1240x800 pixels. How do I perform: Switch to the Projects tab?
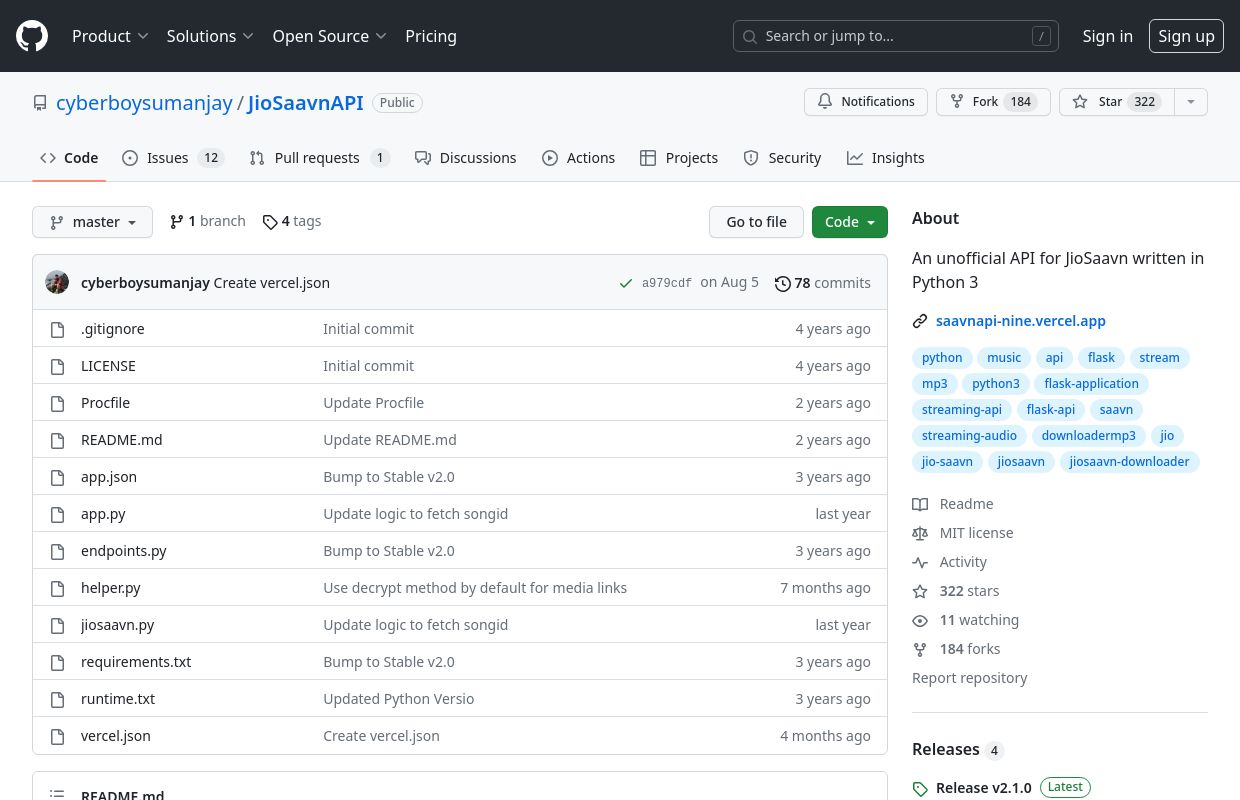pos(679,158)
